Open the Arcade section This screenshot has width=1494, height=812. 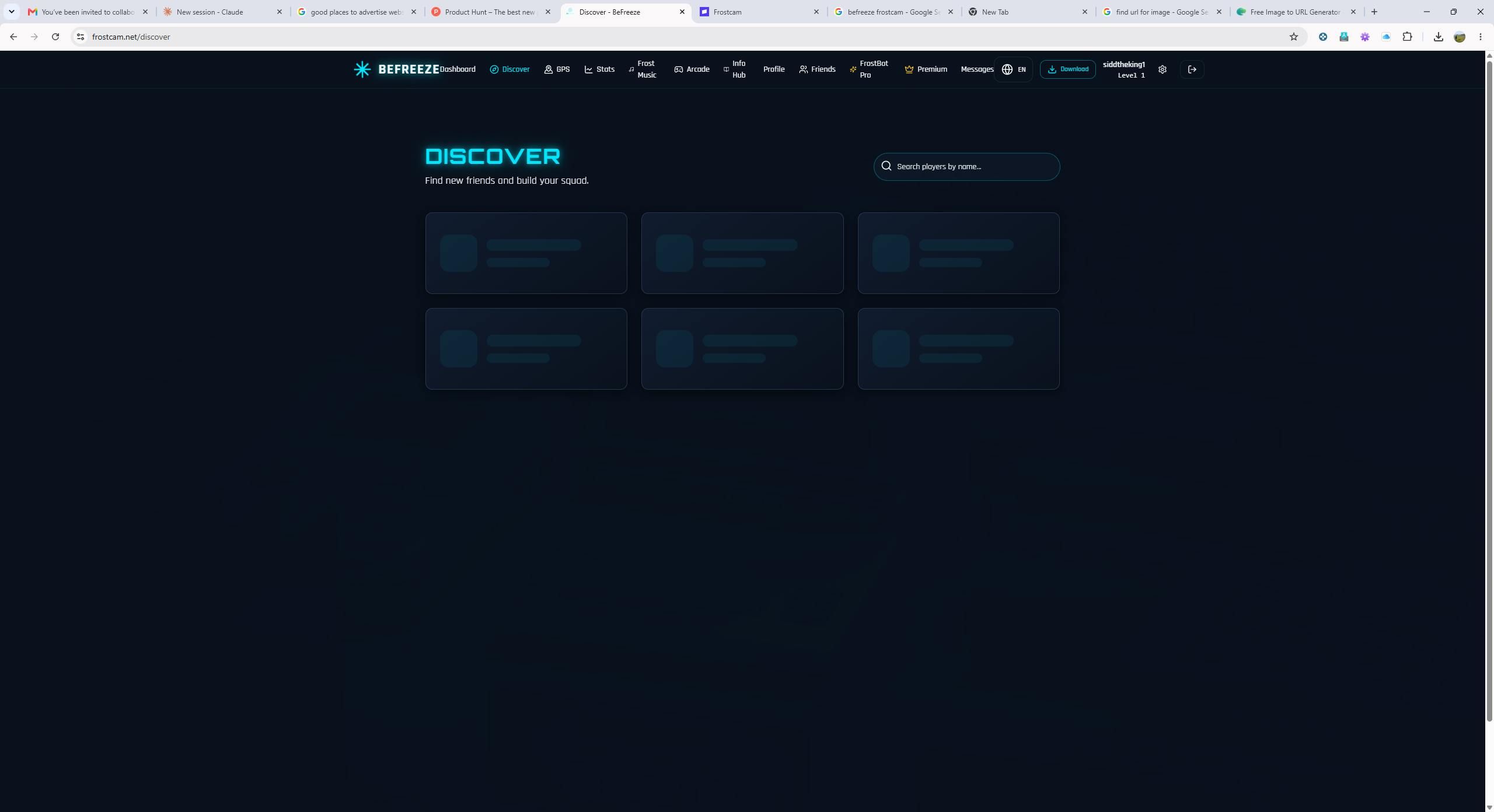(x=692, y=69)
